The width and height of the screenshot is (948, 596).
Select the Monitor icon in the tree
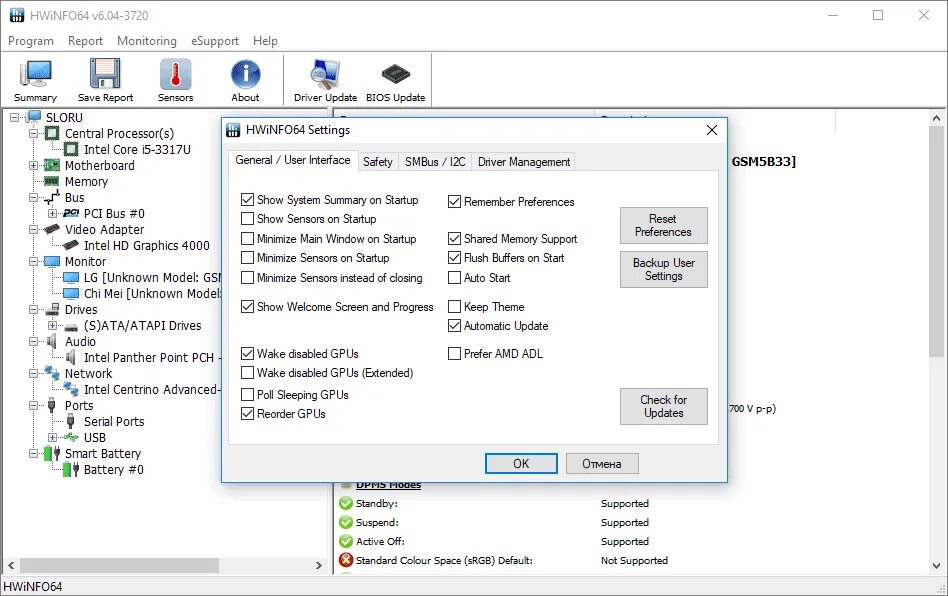pyautogui.click(x=53, y=261)
